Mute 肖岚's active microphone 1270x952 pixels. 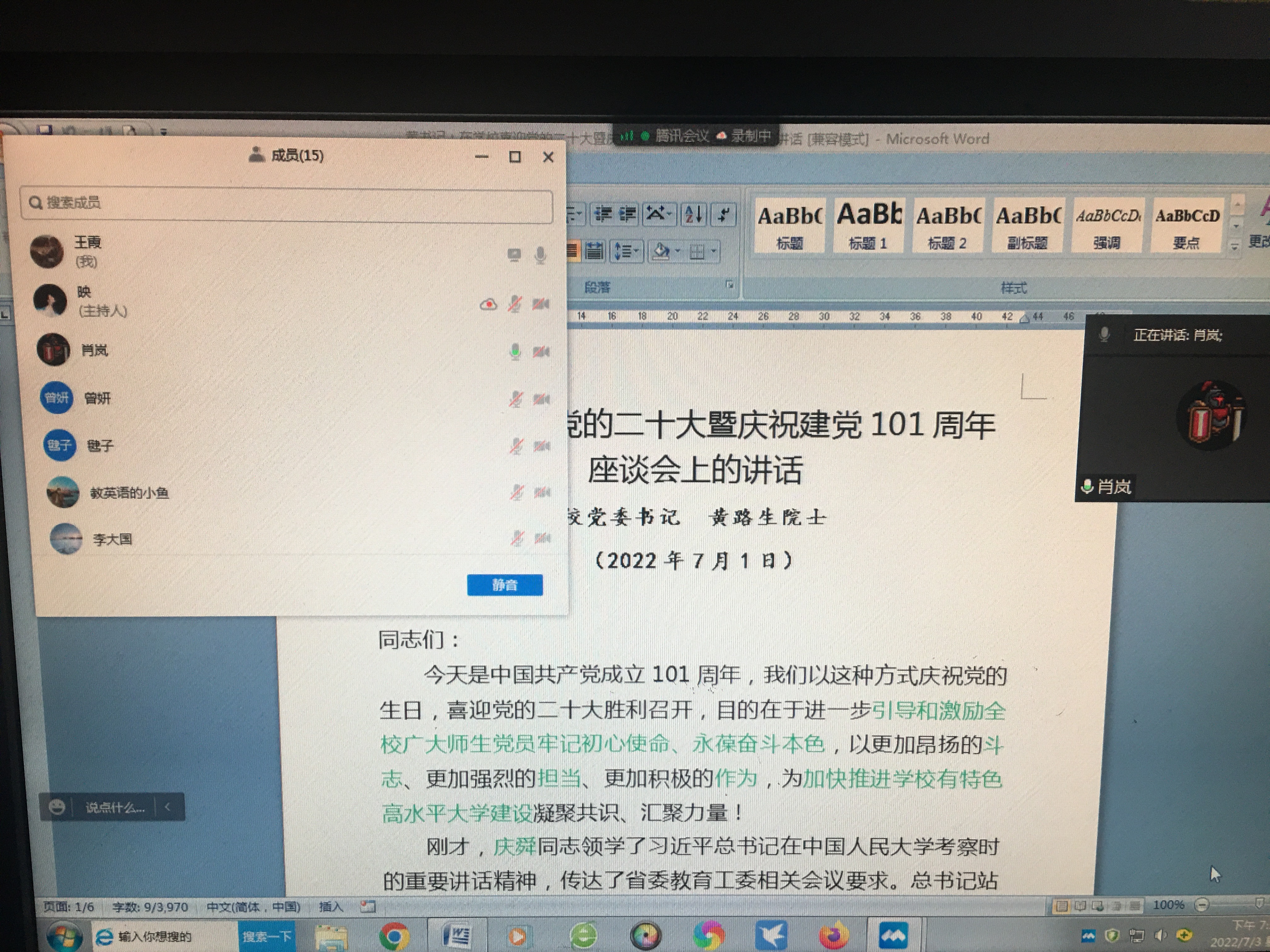click(515, 351)
